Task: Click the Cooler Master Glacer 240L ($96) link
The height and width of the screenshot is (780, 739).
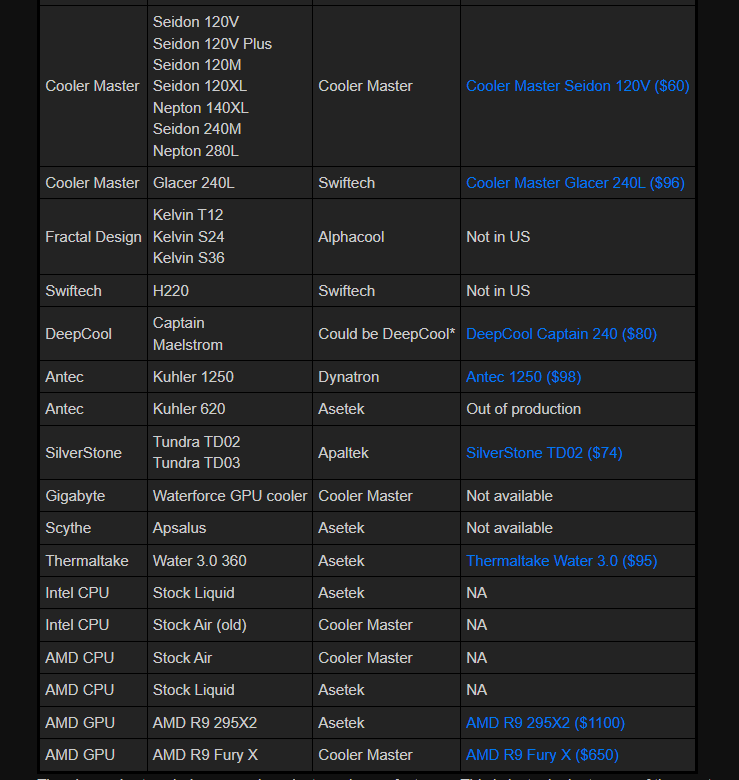Action: tap(575, 183)
